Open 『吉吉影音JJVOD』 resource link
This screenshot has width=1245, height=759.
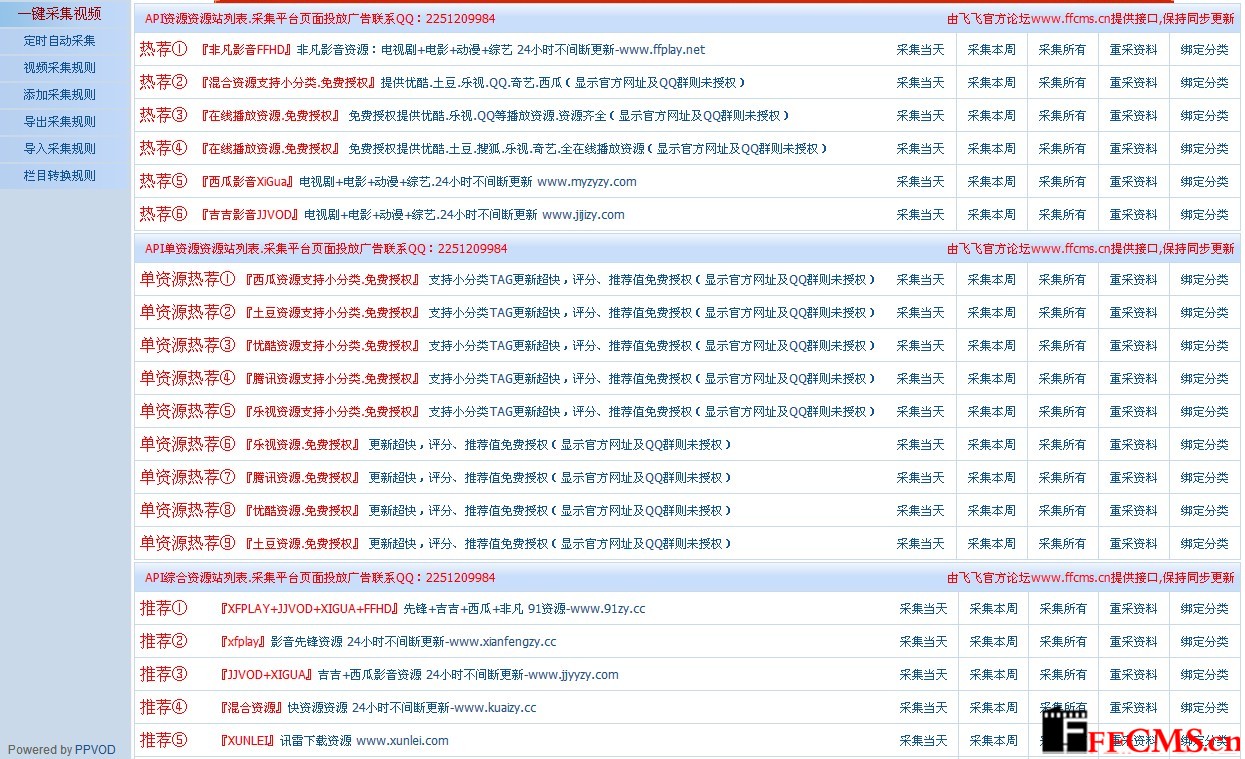(x=249, y=215)
